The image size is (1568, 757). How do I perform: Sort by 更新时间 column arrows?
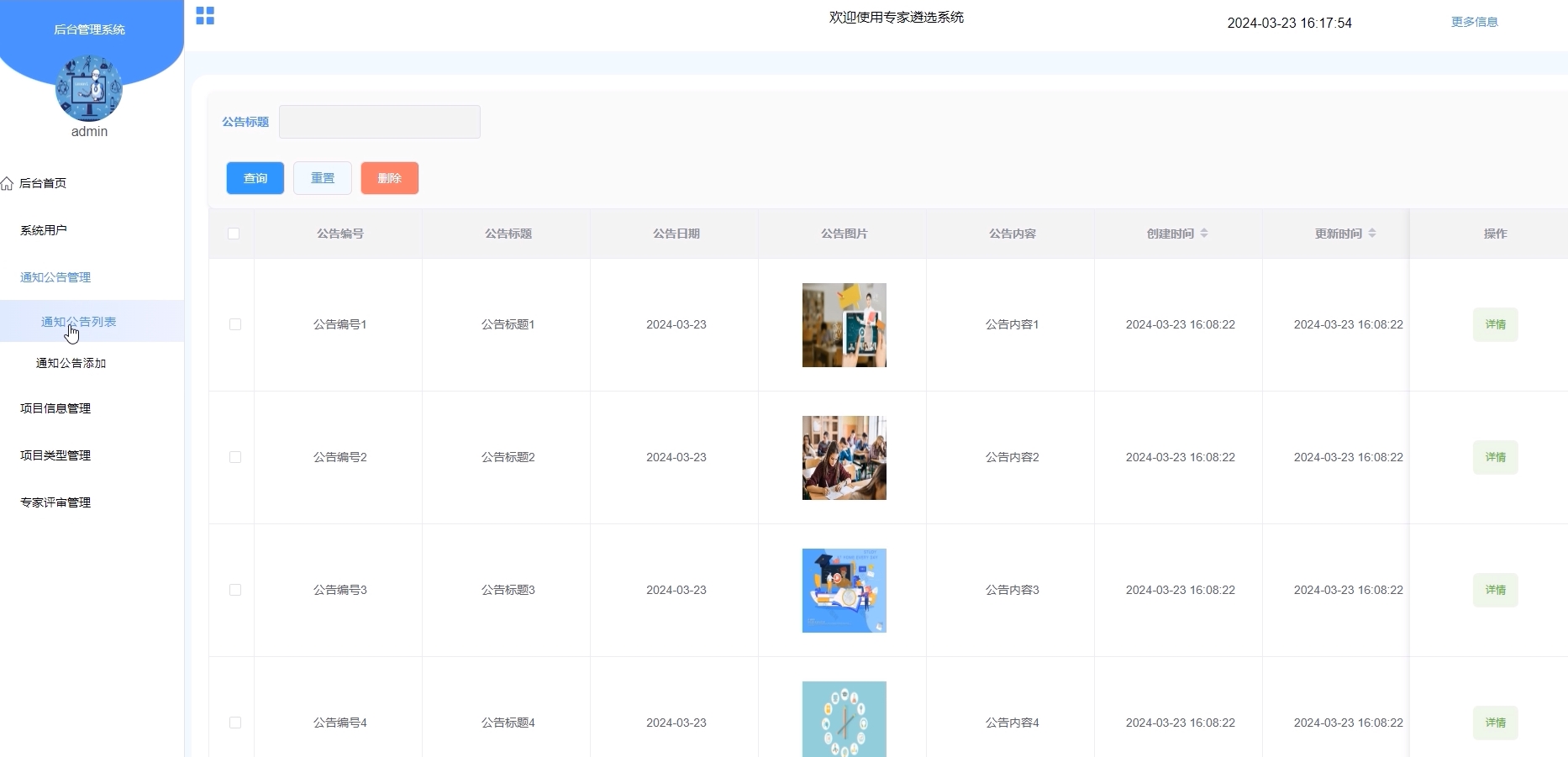[1372, 234]
